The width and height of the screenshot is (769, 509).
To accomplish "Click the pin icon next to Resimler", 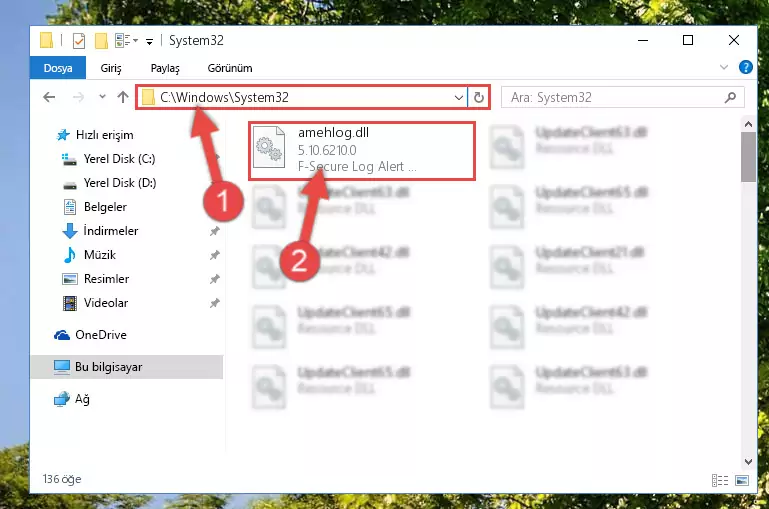I will coord(215,279).
